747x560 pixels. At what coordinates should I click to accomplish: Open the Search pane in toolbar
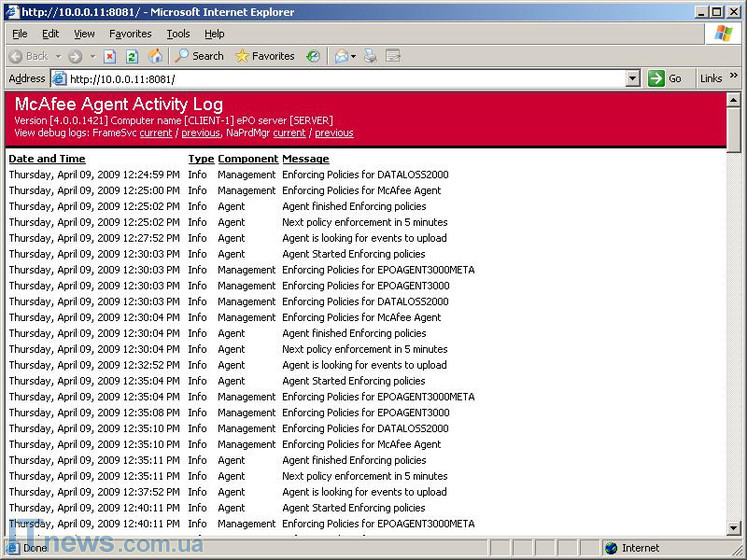click(199, 56)
